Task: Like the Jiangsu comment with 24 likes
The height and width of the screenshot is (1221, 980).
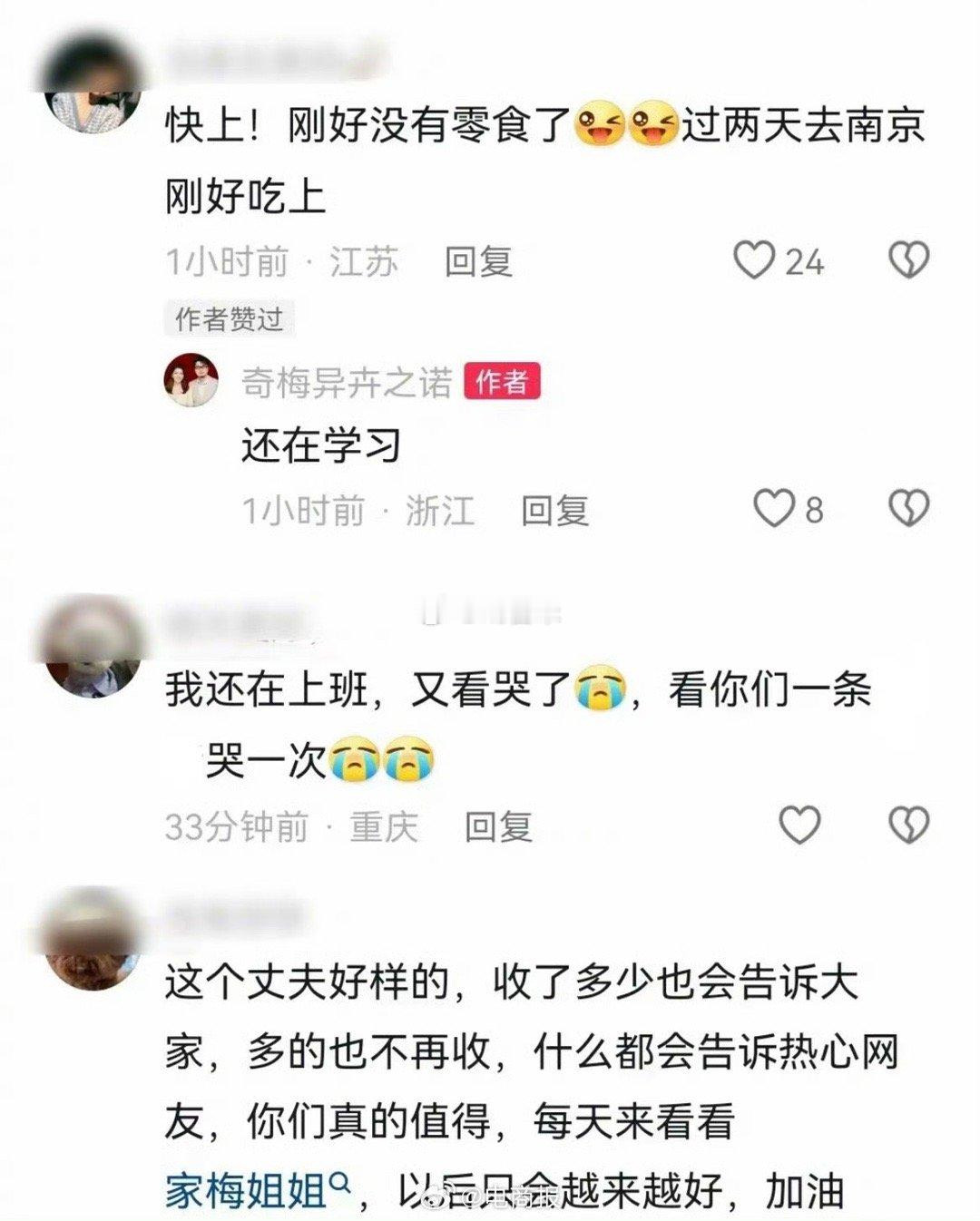Action: pos(755,261)
